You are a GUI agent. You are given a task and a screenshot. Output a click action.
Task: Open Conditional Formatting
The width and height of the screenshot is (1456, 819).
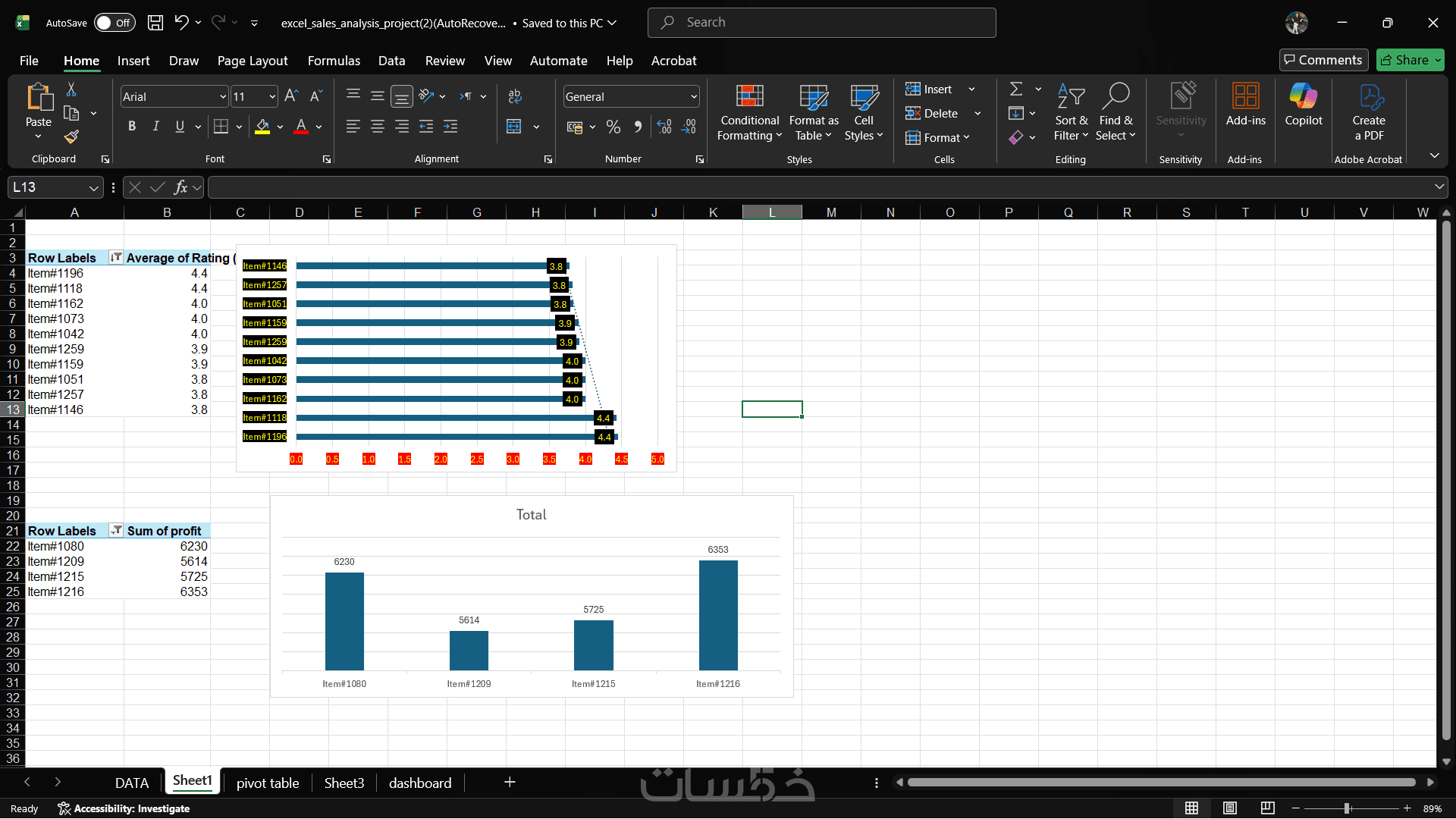pos(749,112)
